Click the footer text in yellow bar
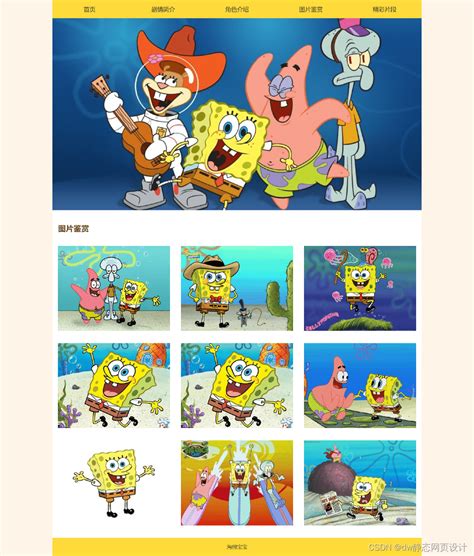The height and width of the screenshot is (556, 474). click(x=237, y=547)
